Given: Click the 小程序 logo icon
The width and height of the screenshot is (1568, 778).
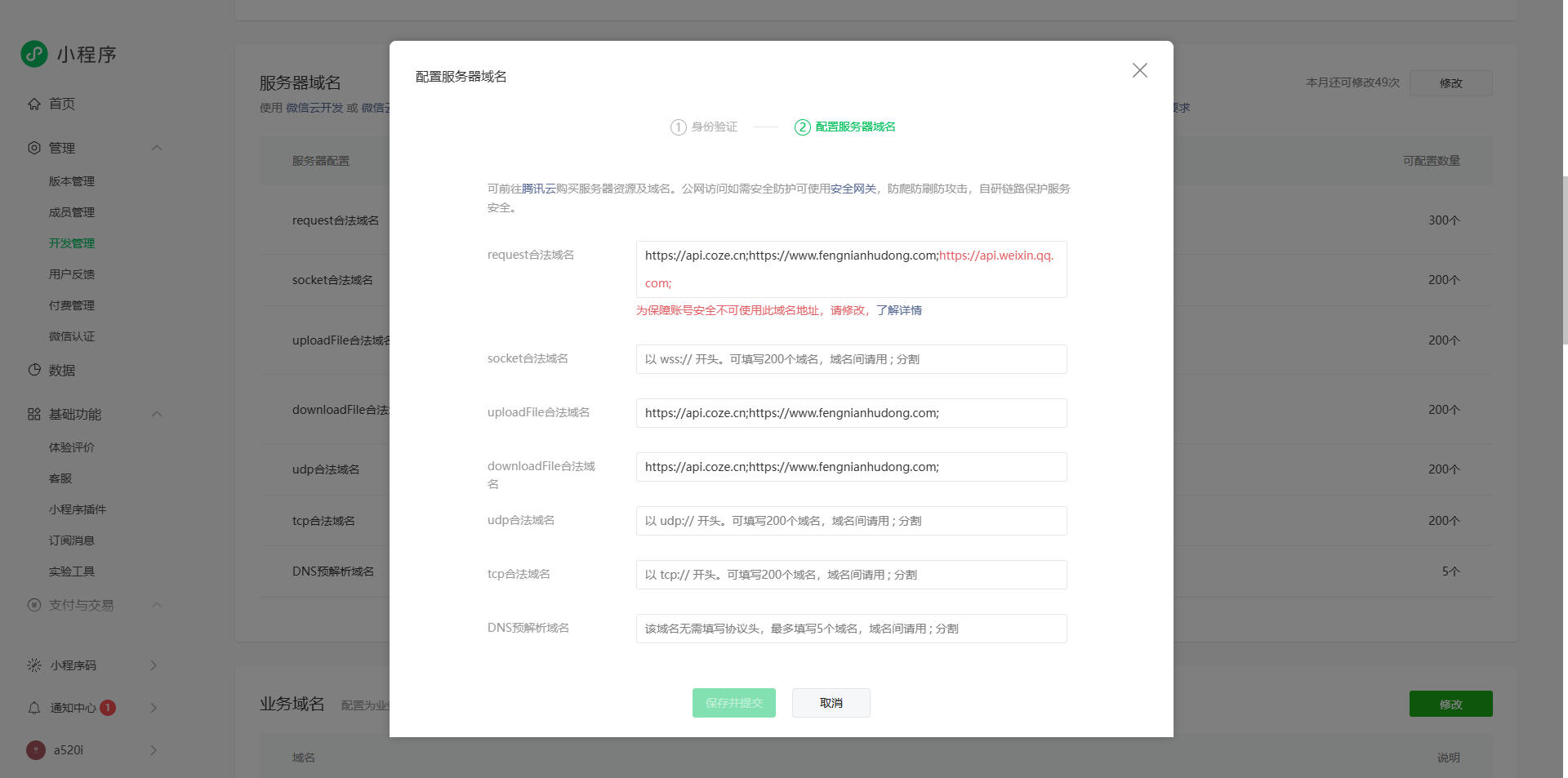Looking at the screenshot, I should (x=34, y=54).
